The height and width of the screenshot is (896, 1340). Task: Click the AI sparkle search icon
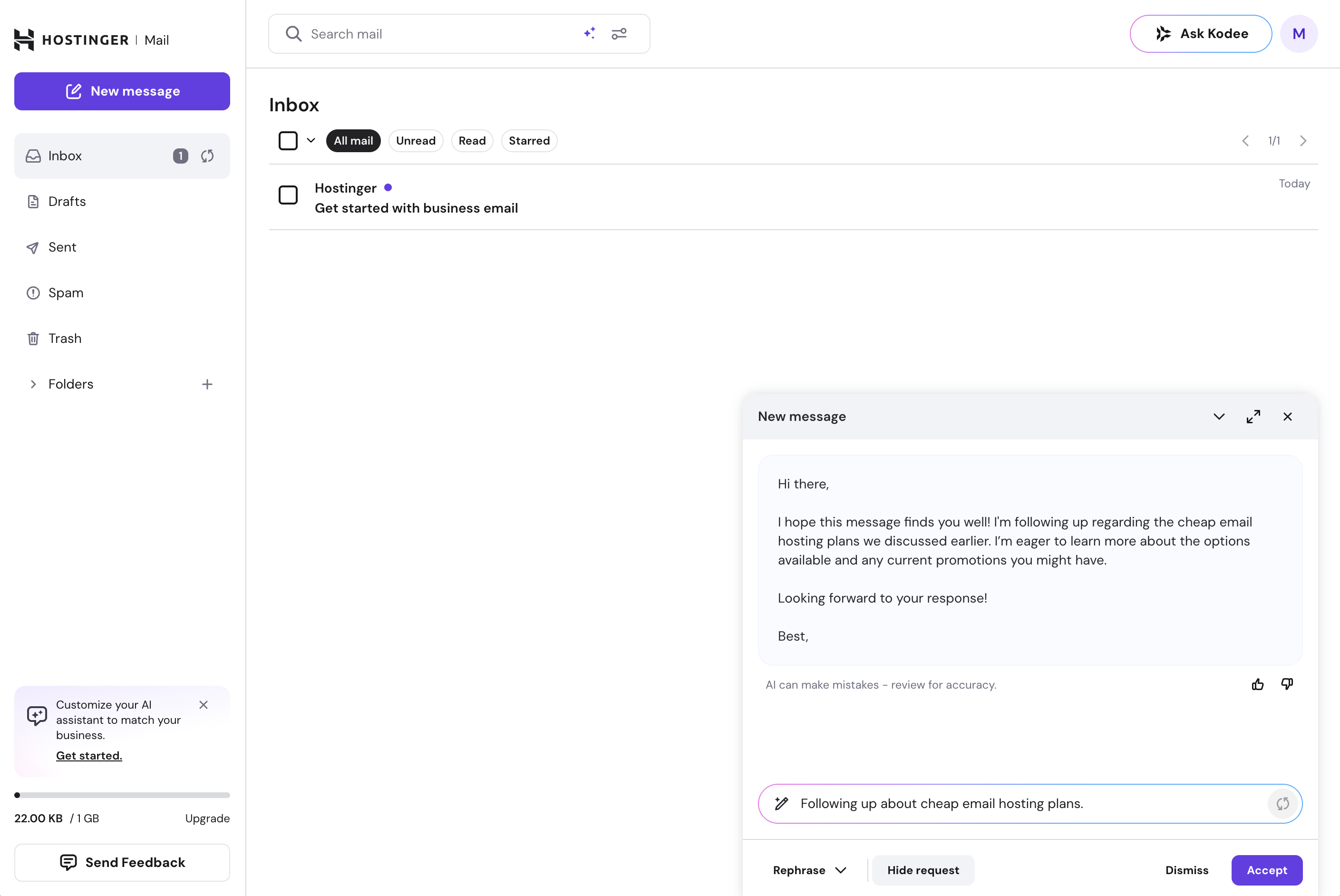pyautogui.click(x=590, y=34)
